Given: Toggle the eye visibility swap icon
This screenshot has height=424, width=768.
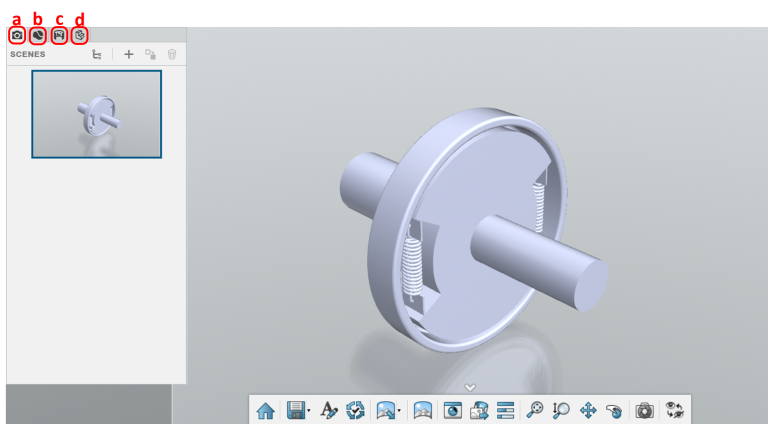Looking at the screenshot, I should (x=674, y=410).
